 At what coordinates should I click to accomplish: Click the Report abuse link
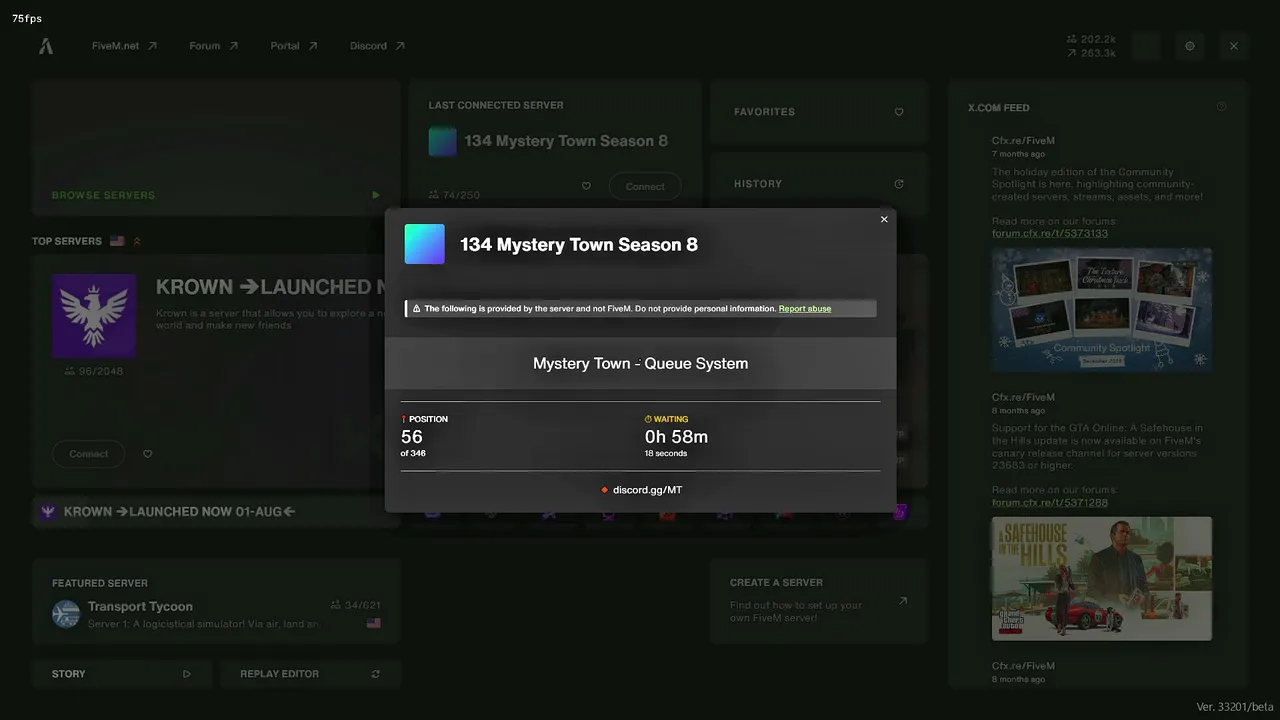coord(805,309)
